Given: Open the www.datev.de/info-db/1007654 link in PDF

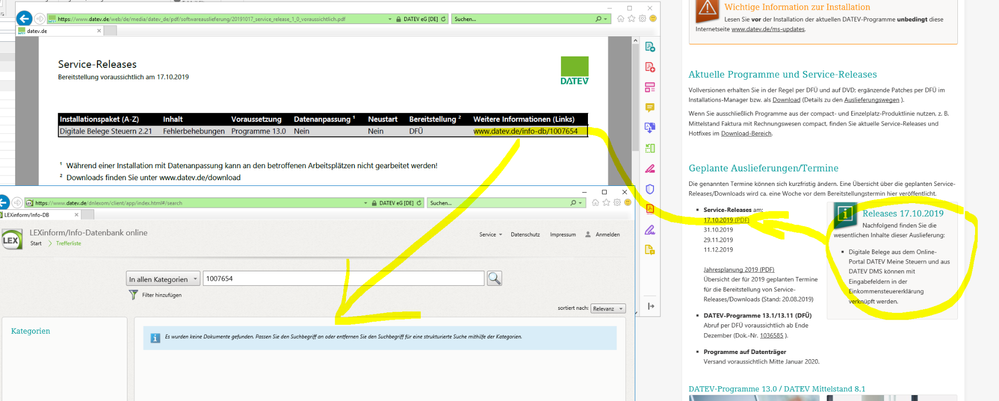Looking at the screenshot, I should (x=525, y=131).
